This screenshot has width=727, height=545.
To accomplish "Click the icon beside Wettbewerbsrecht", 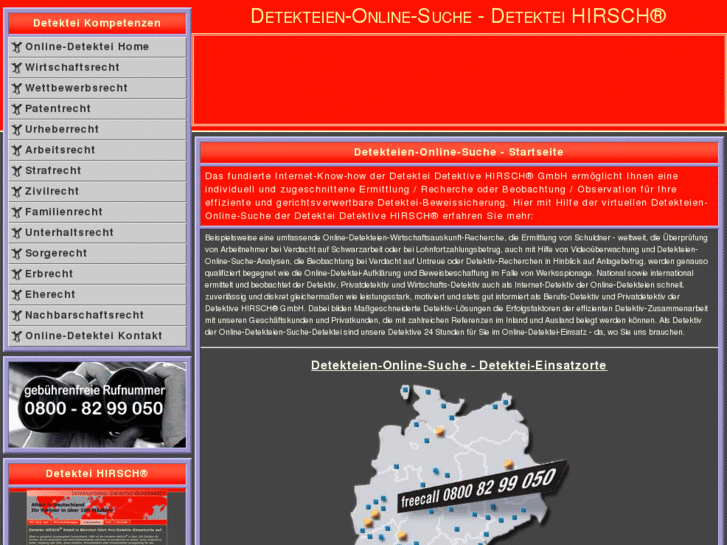I will pos(17,88).
